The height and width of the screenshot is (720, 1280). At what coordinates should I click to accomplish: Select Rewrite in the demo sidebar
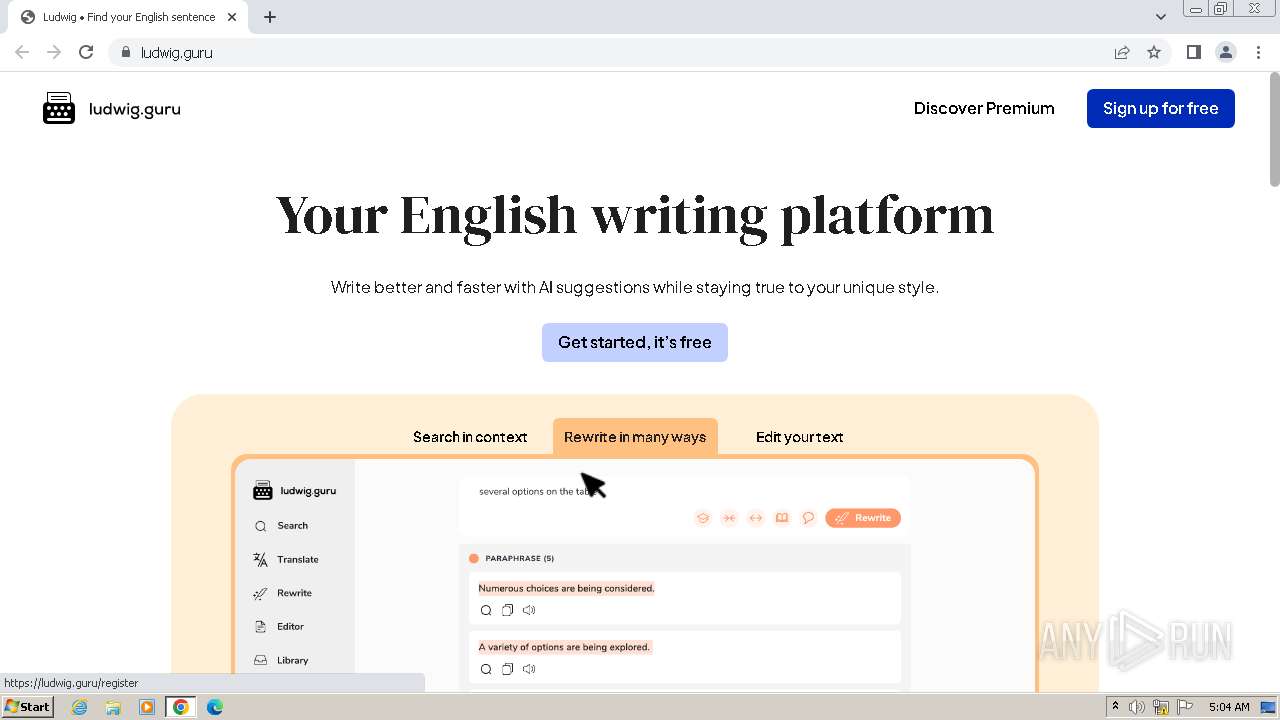(283, 593)
